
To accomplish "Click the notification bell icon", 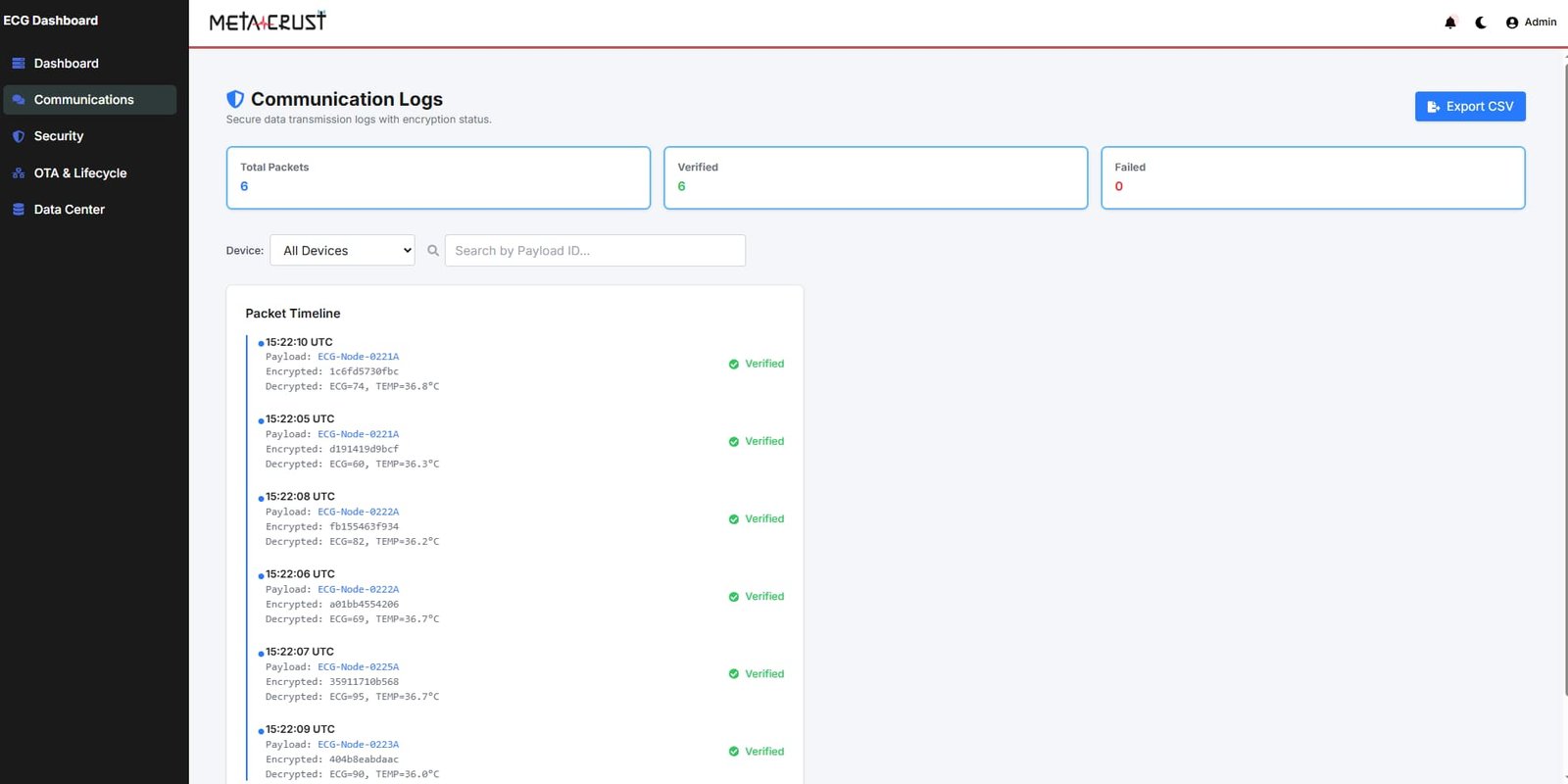I will 1449,23.
